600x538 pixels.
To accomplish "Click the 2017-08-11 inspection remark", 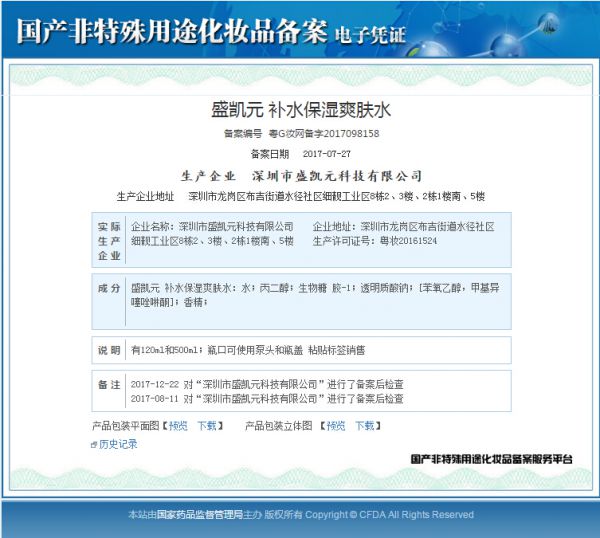I will click(267, 399).
